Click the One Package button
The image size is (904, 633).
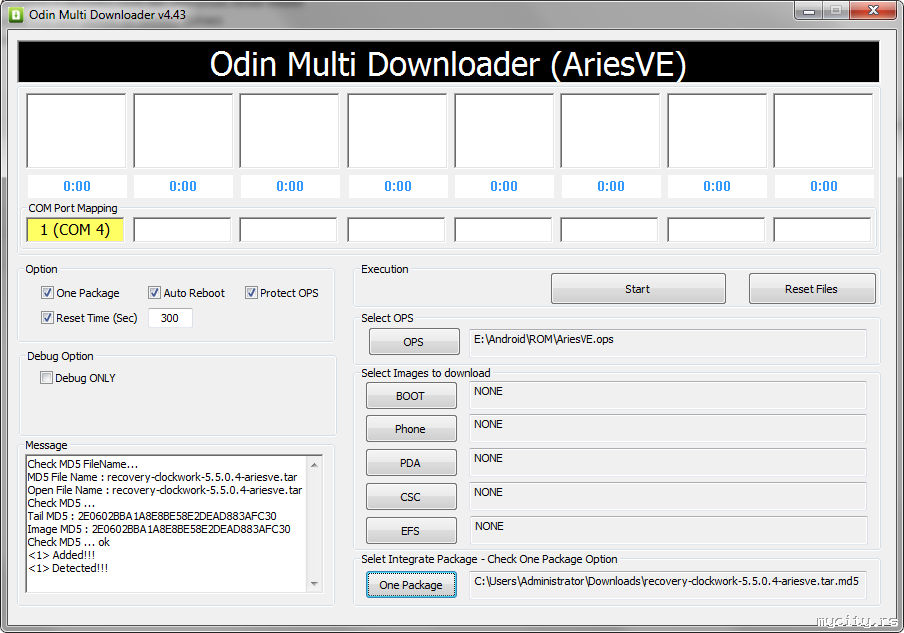[x=411, y=585]
